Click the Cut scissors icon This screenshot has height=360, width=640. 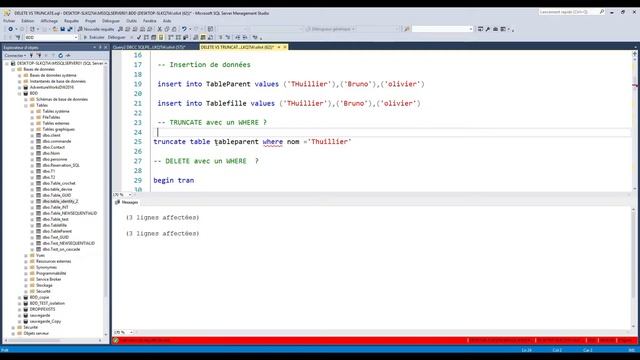tap(160, 29)
